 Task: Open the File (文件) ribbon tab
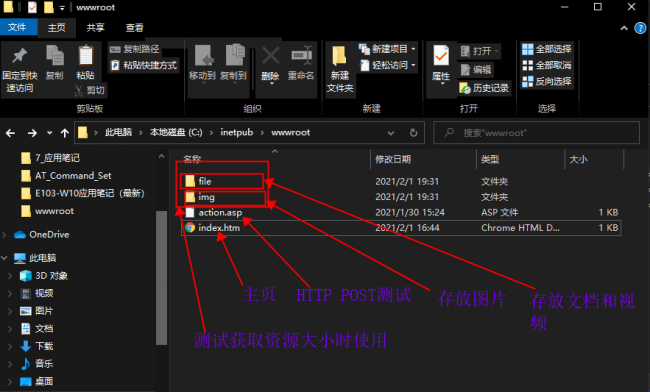(18, 27)
